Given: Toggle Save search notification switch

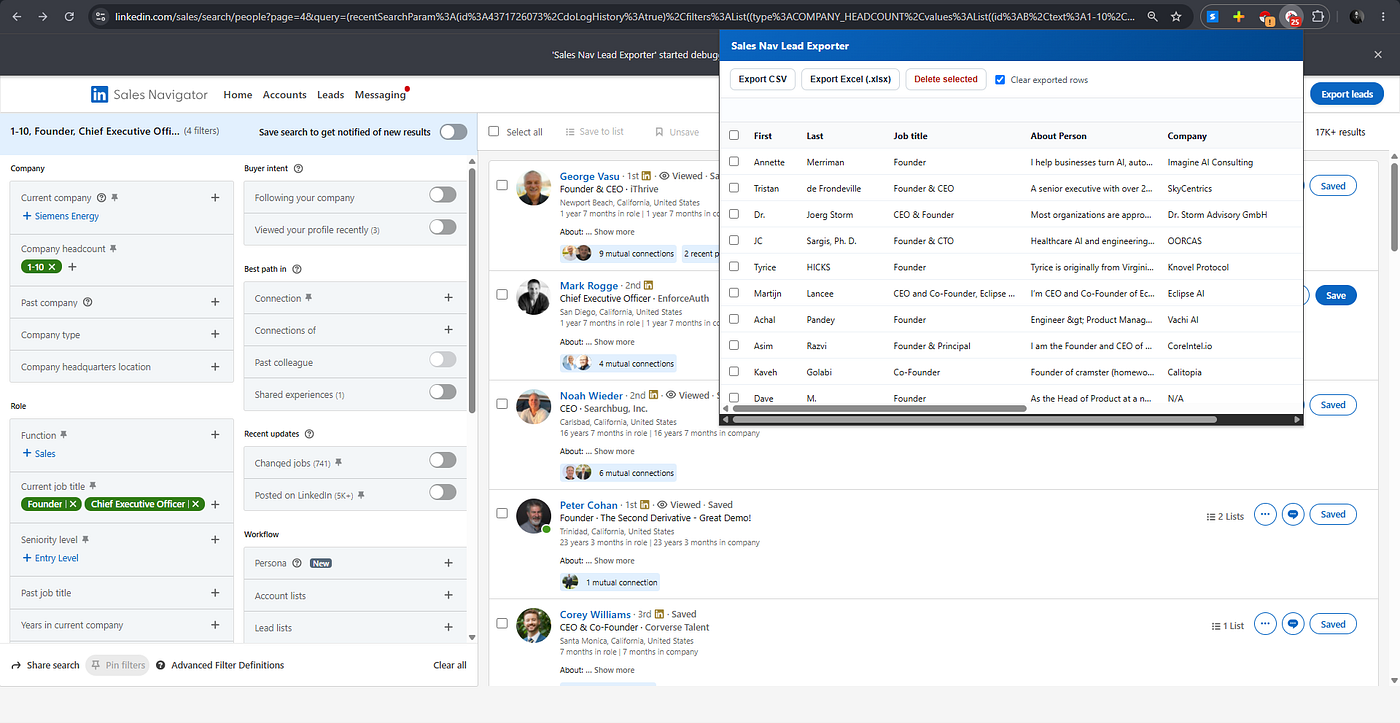Looking at the screenshot, I should pos(453,132).
